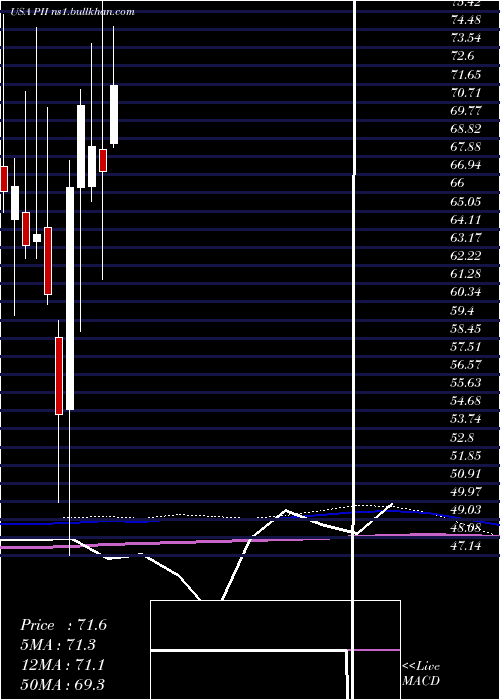The height and width of the screenshot is (700, 500).
Task: Click the 50.91 price axis label
Action: click(x=466, y=473)
